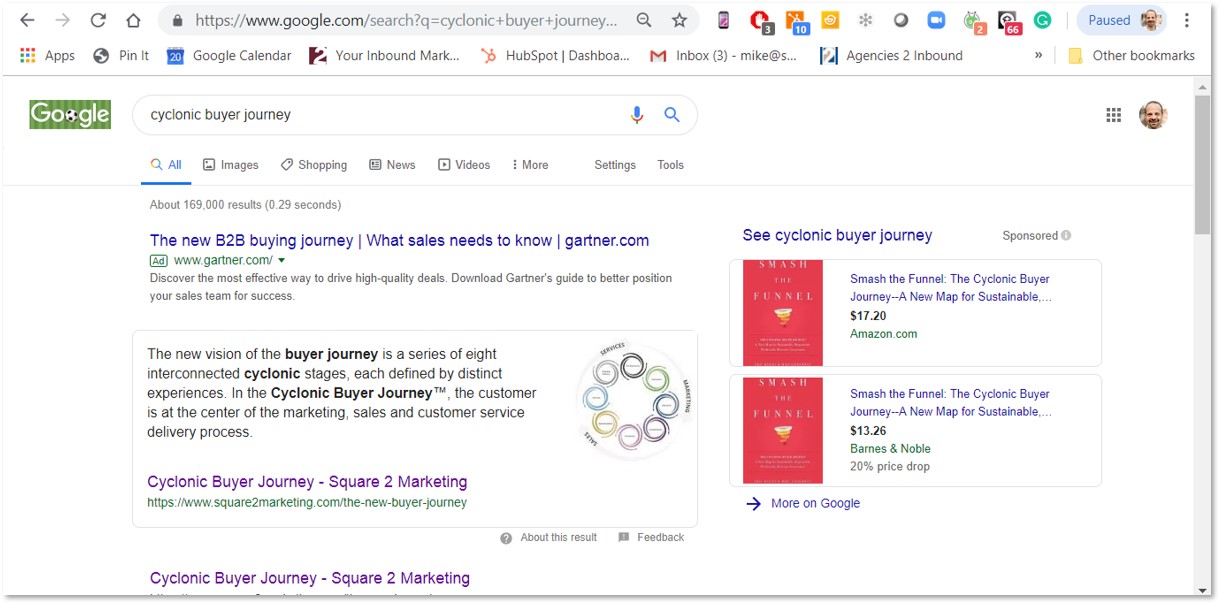Open the HubSpot Dashboard bookmark
Image resolution: width=1220 pixels, height=604 pixels.
point(555,56)
